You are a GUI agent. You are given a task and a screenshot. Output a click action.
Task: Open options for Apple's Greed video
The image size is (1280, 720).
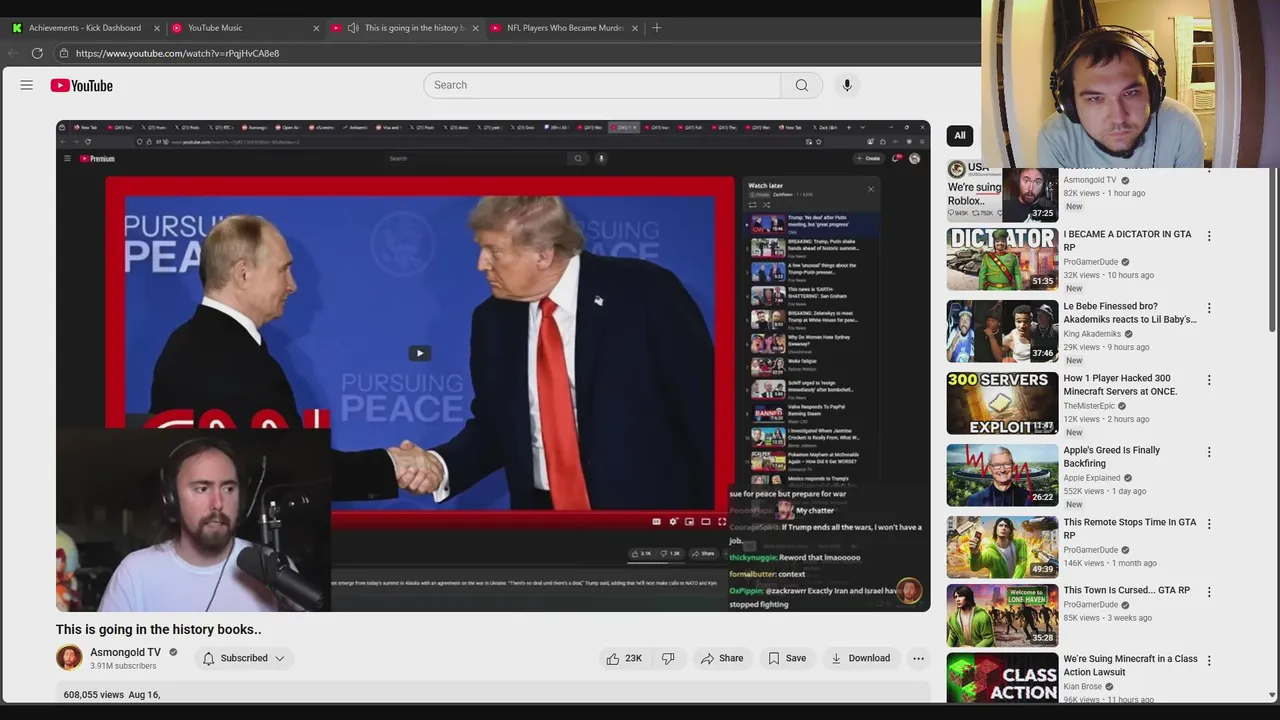pyautogui.click(x=1209, y=453)
